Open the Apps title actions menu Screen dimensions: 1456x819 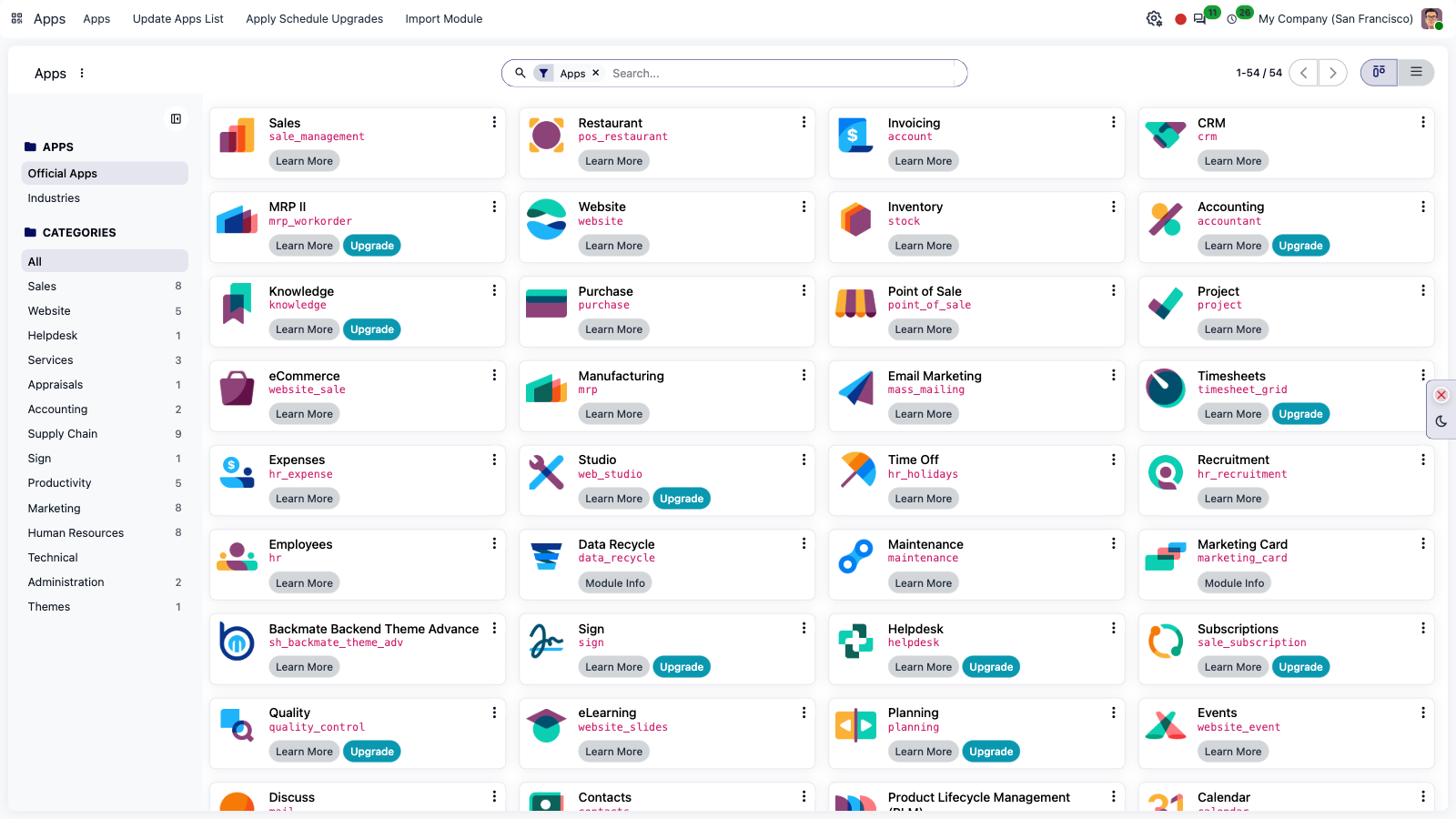[82, 73]
